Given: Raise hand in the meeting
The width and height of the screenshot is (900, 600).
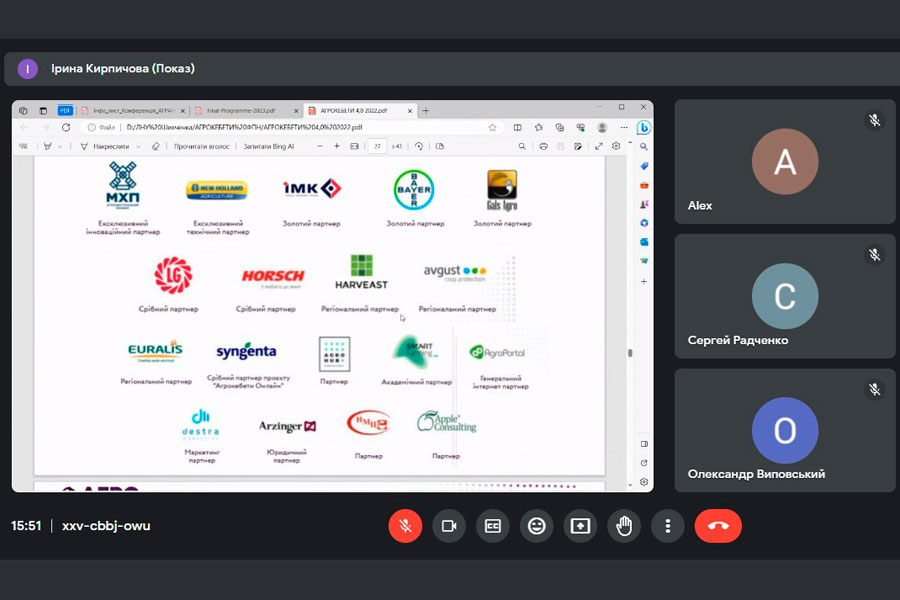Looking at the screenshot, I should [625, 526].
